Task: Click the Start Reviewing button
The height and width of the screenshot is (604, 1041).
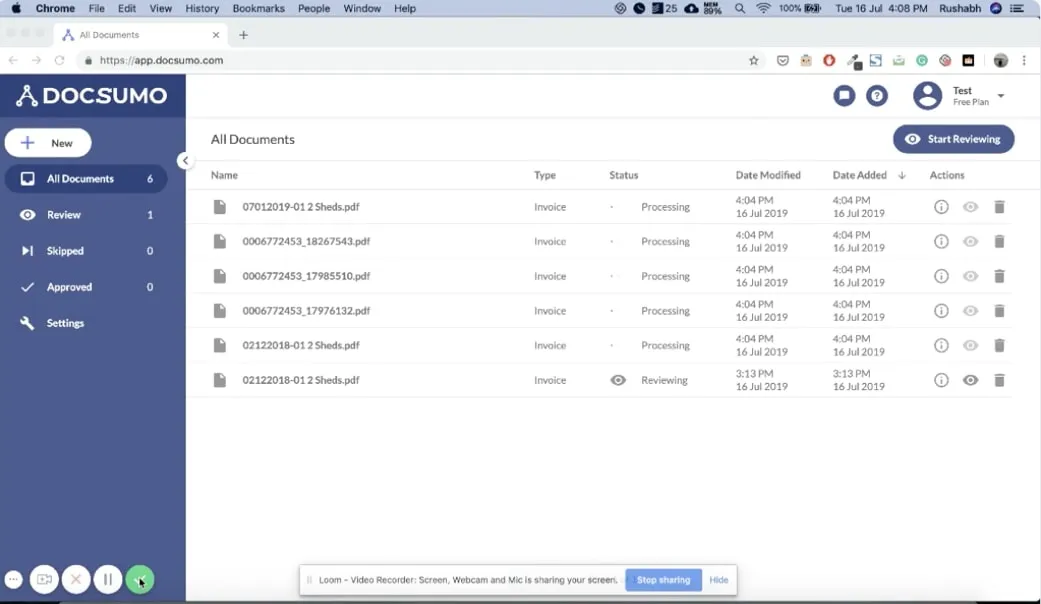Action: tap(953, 139)
